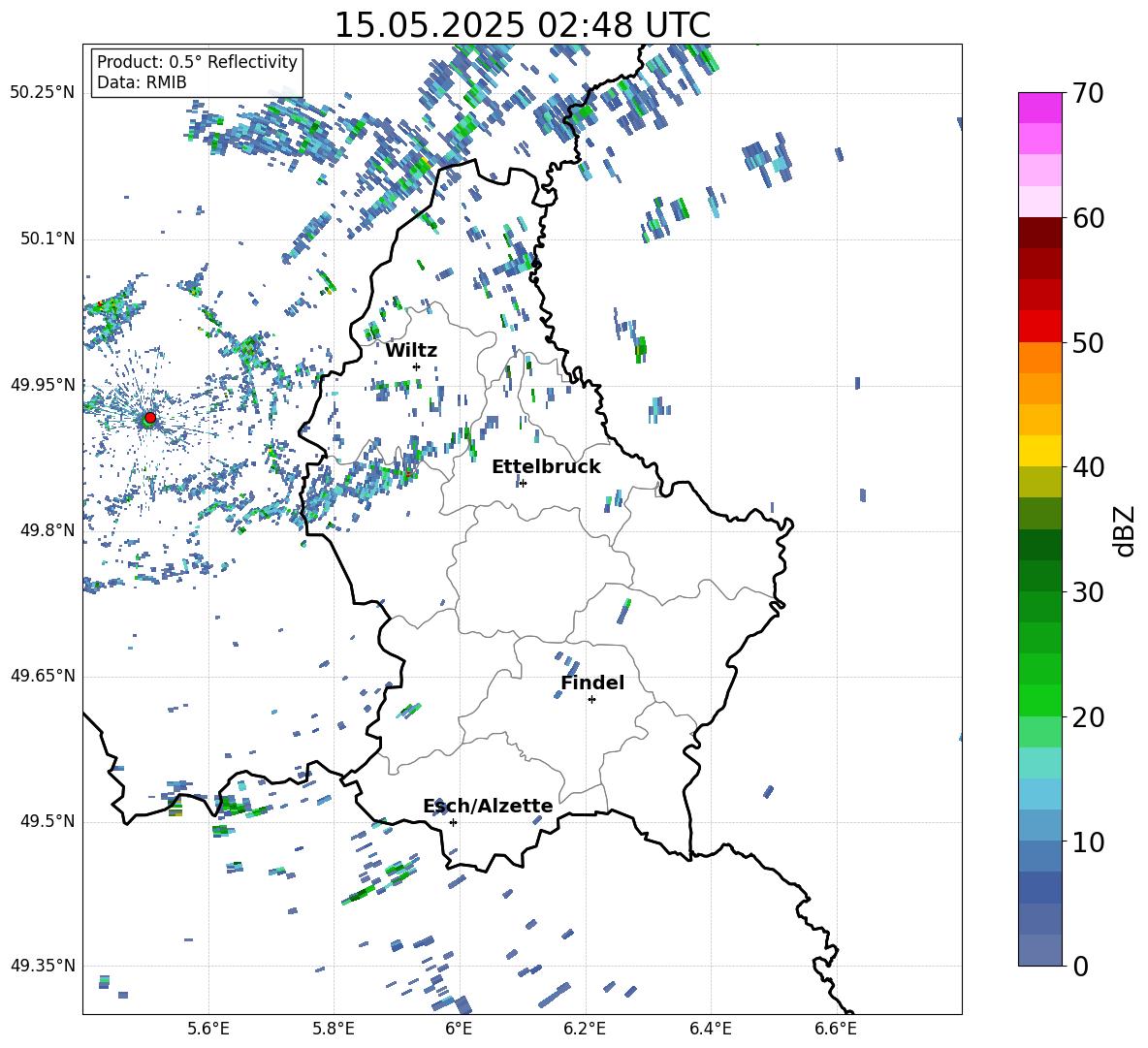1148x1048 pixels.
Task: Click the Ettelbruck station cross marker
Action: (x=522, y=483)
